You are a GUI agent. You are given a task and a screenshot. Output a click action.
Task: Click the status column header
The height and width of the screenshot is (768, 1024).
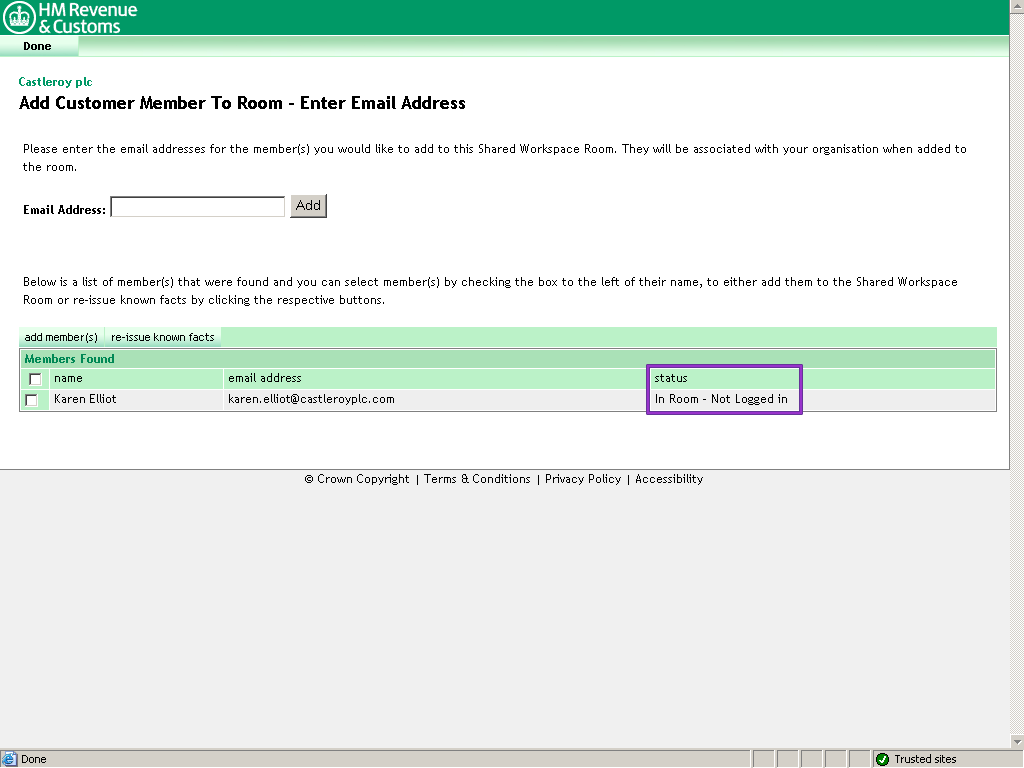click(x=671, y=378)
